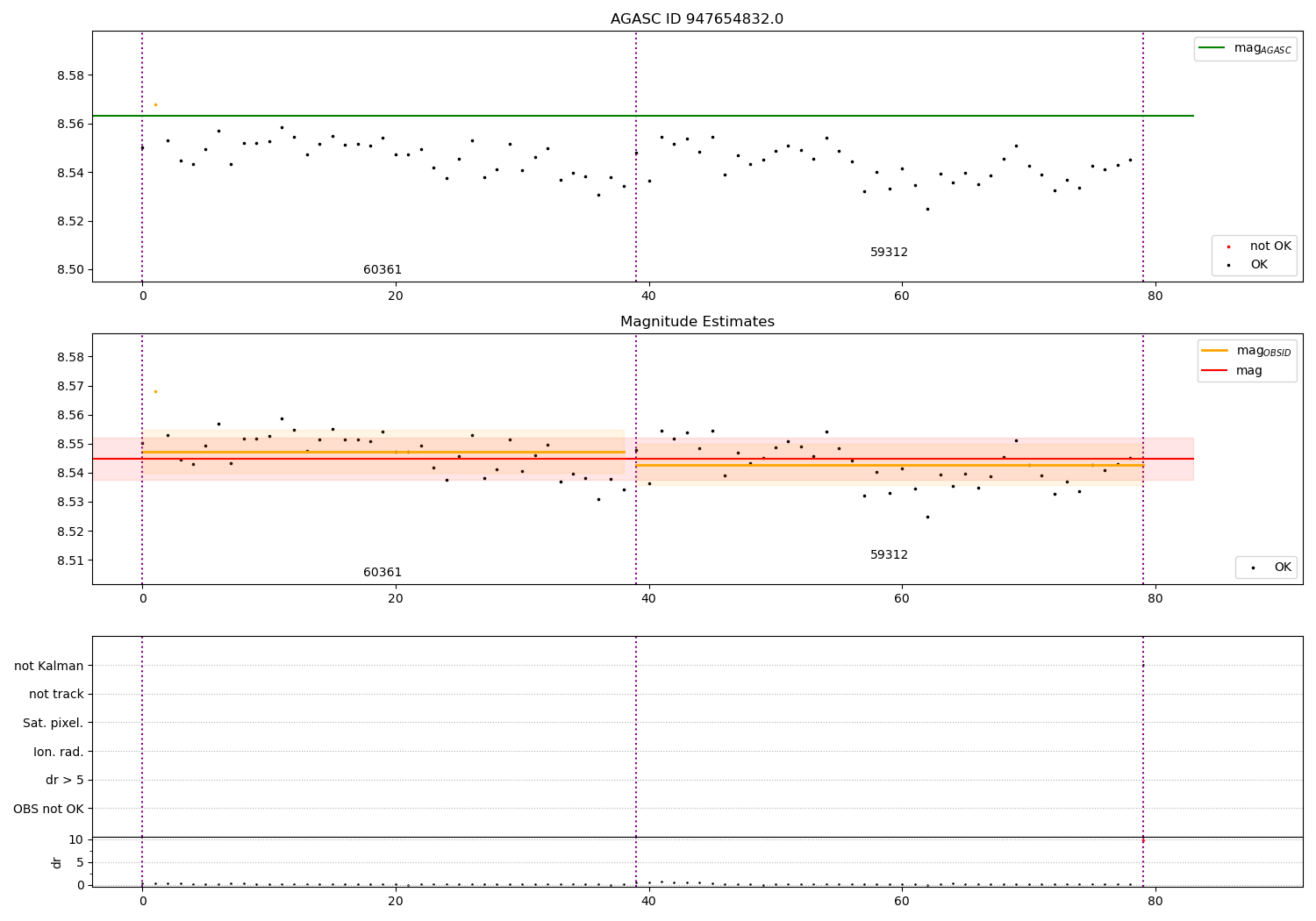Click the orange outlier point in the top plot
1316x921 pixels.
coord(155,104)
